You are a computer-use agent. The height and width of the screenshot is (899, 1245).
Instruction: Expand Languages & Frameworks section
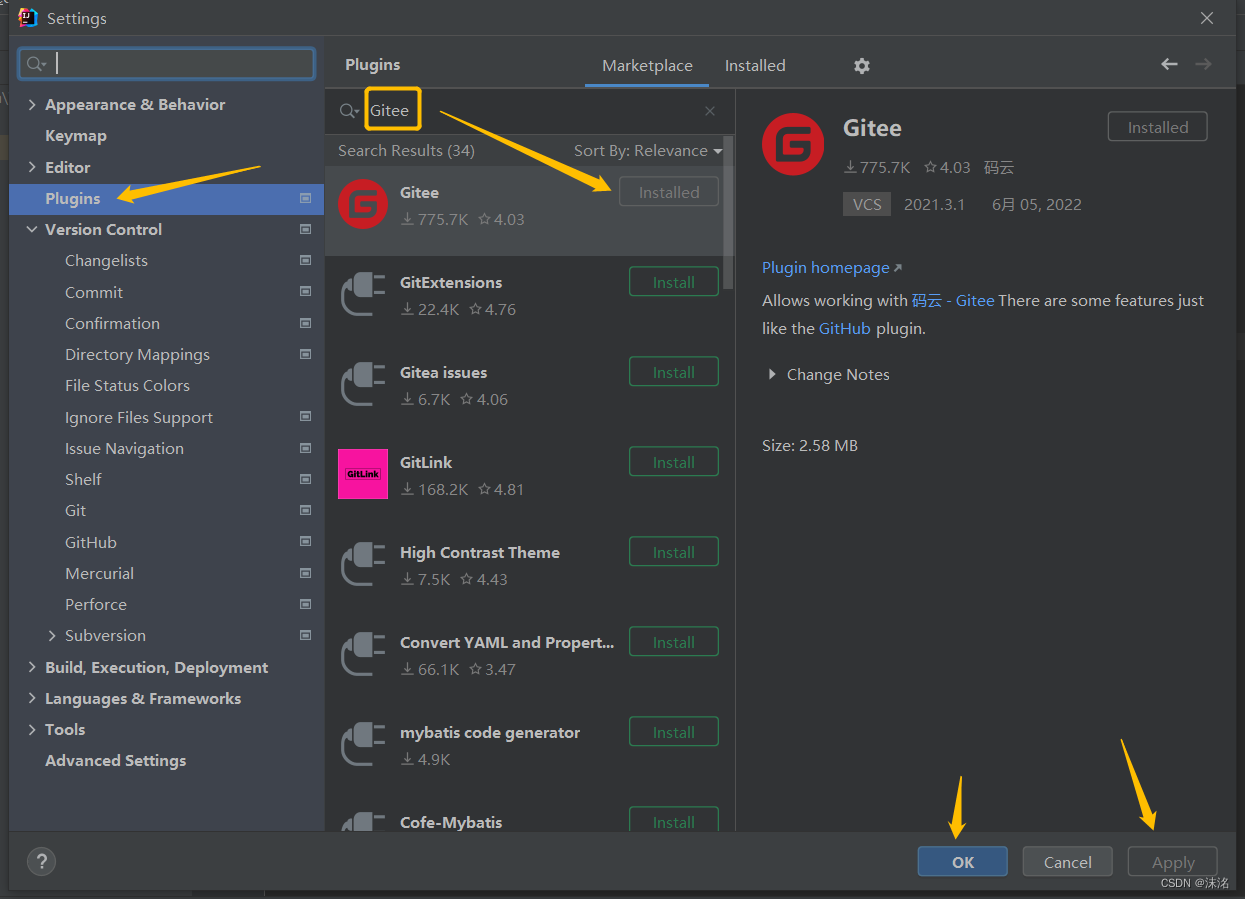tap(32, 698)
